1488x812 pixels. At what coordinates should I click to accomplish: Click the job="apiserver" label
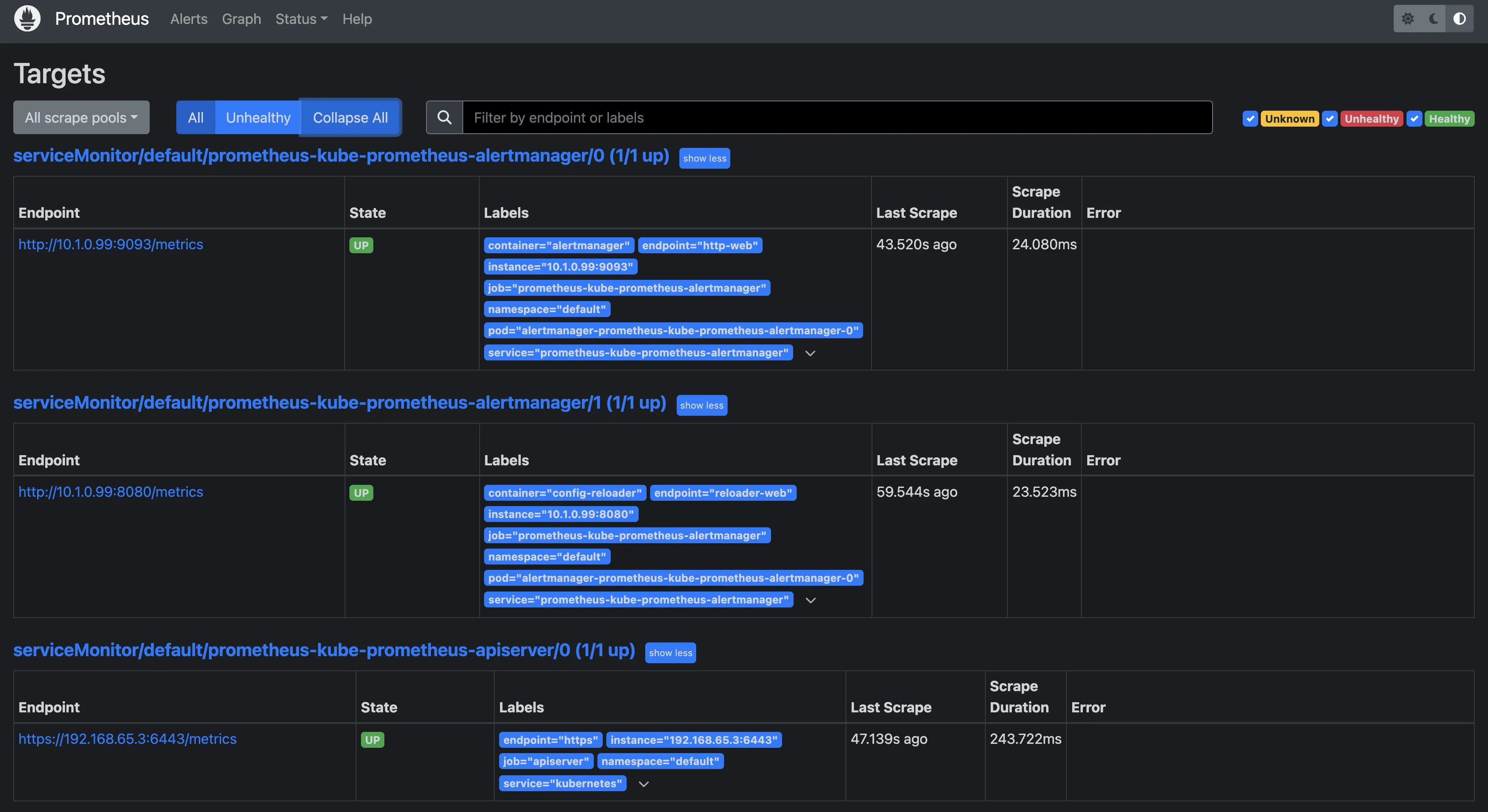(x=546, y=762)
